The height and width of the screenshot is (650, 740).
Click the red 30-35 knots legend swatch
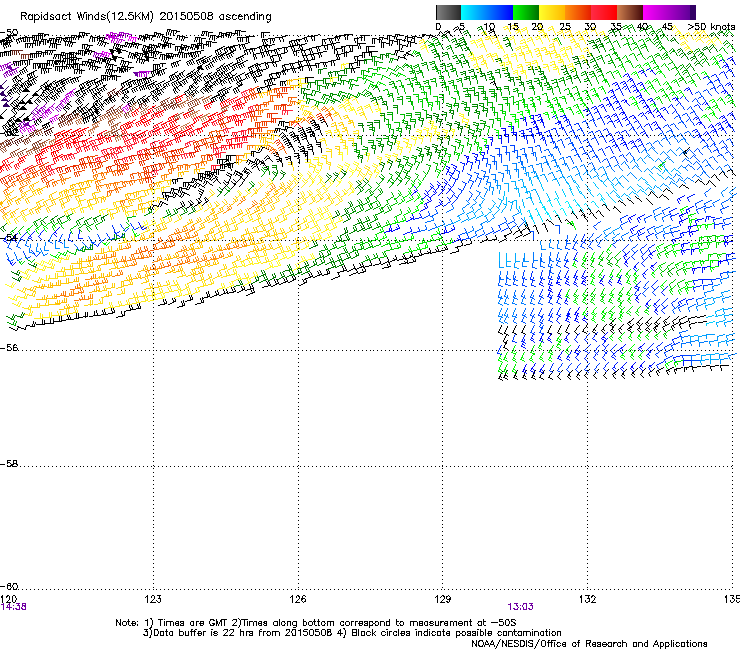click(604, 12)
